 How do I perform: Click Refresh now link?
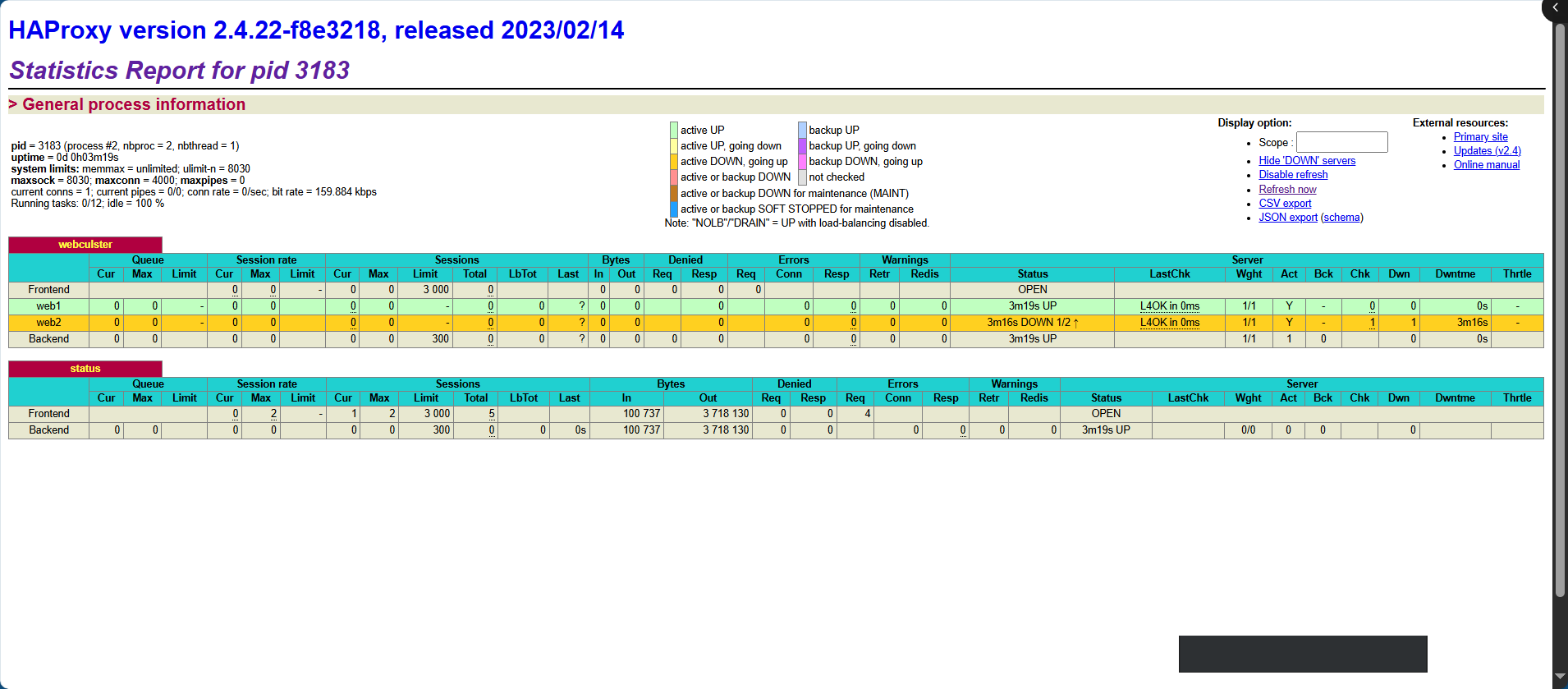click(1287, 190)
